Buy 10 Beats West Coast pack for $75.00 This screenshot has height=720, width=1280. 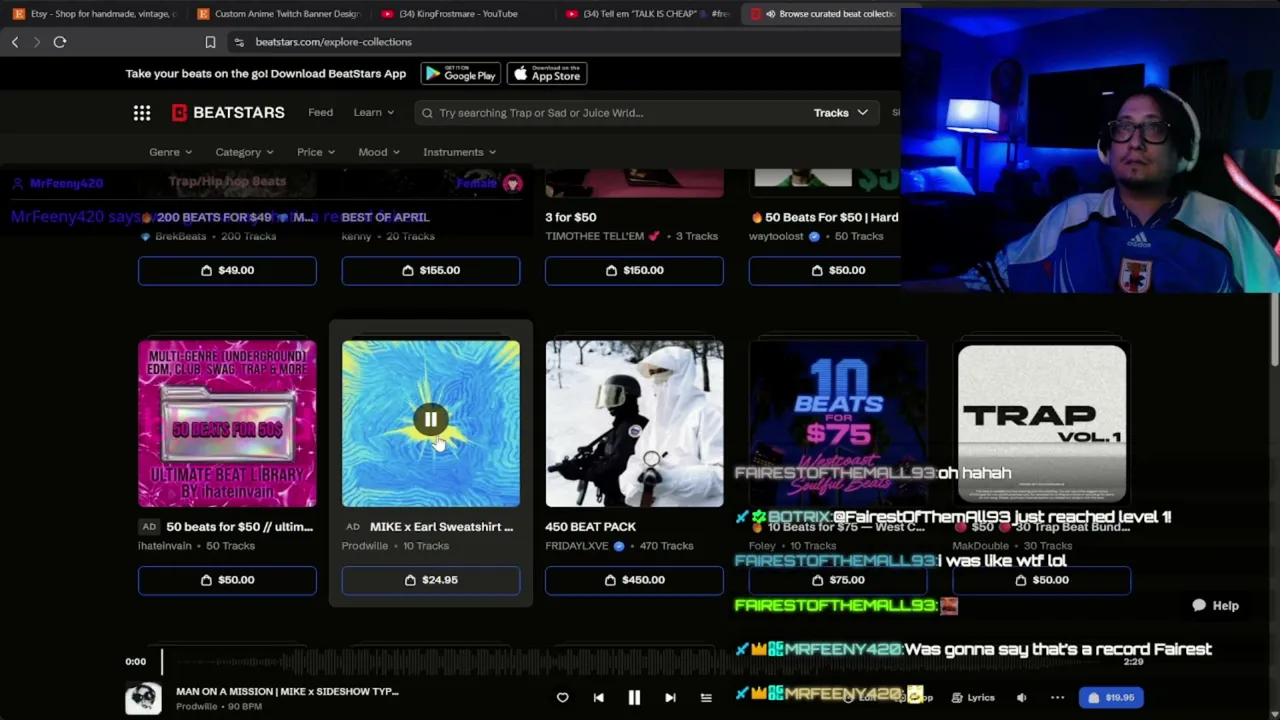pyautogui.click(x=838, y=580)
